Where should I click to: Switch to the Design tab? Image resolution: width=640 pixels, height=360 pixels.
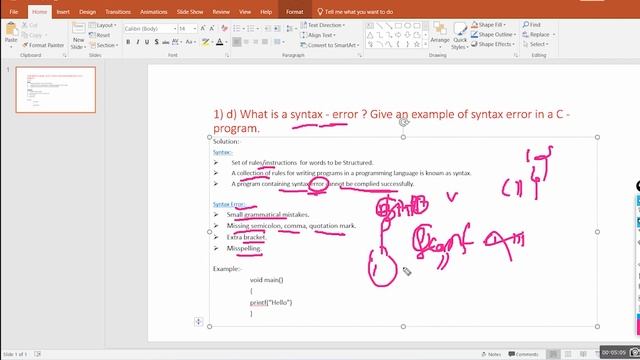[x=87, y=12]
